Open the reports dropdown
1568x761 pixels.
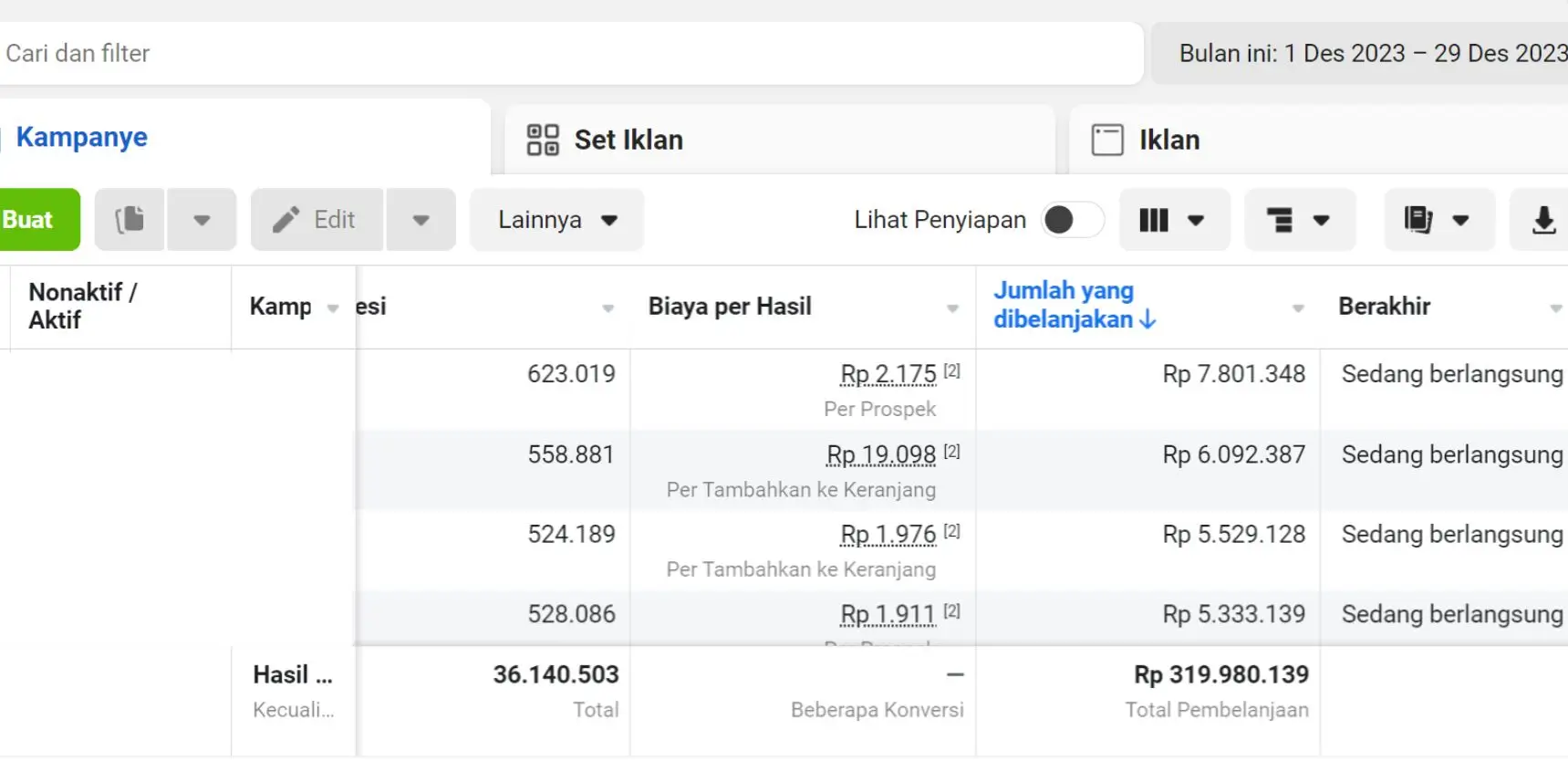(x=1439, y=220)
